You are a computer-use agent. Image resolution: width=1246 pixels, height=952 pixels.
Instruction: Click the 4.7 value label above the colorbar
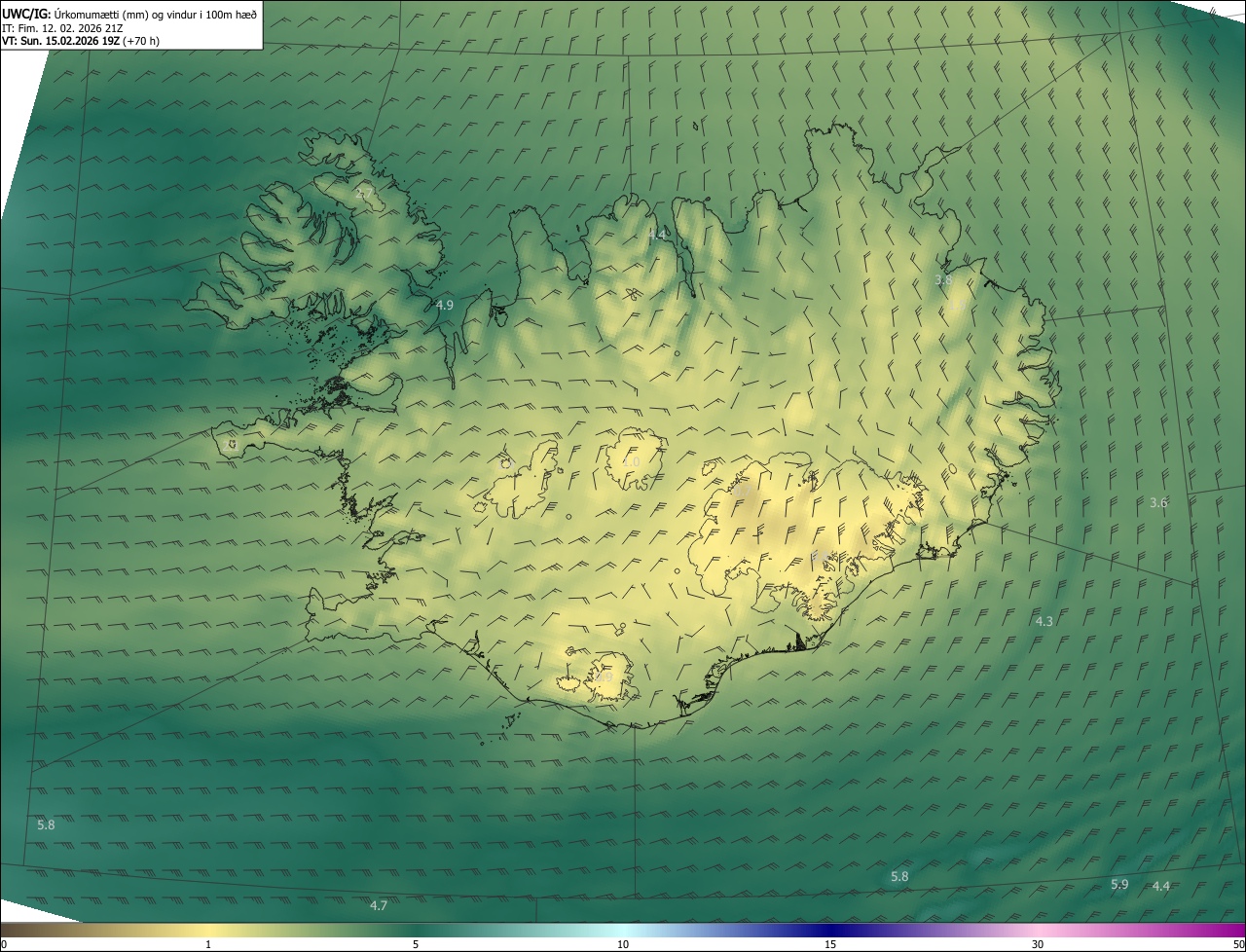[379, 905]
